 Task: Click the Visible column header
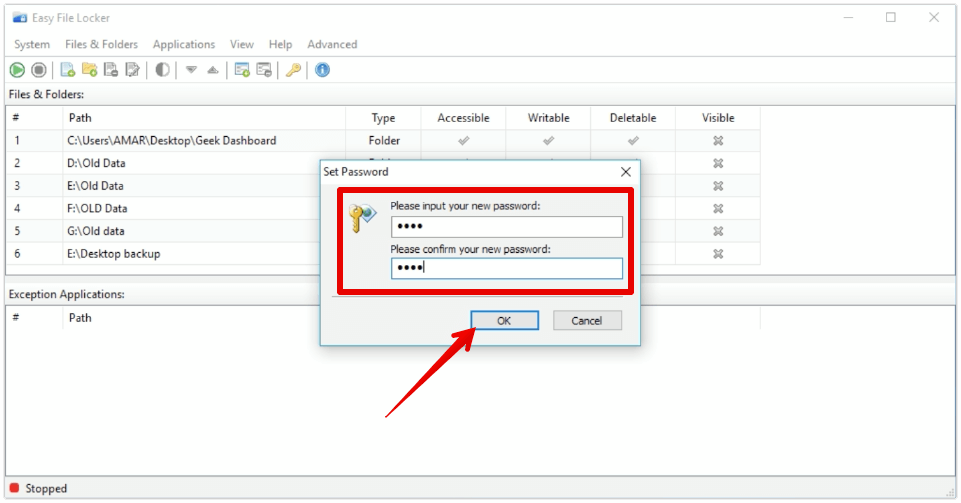(x=718, y=118)
